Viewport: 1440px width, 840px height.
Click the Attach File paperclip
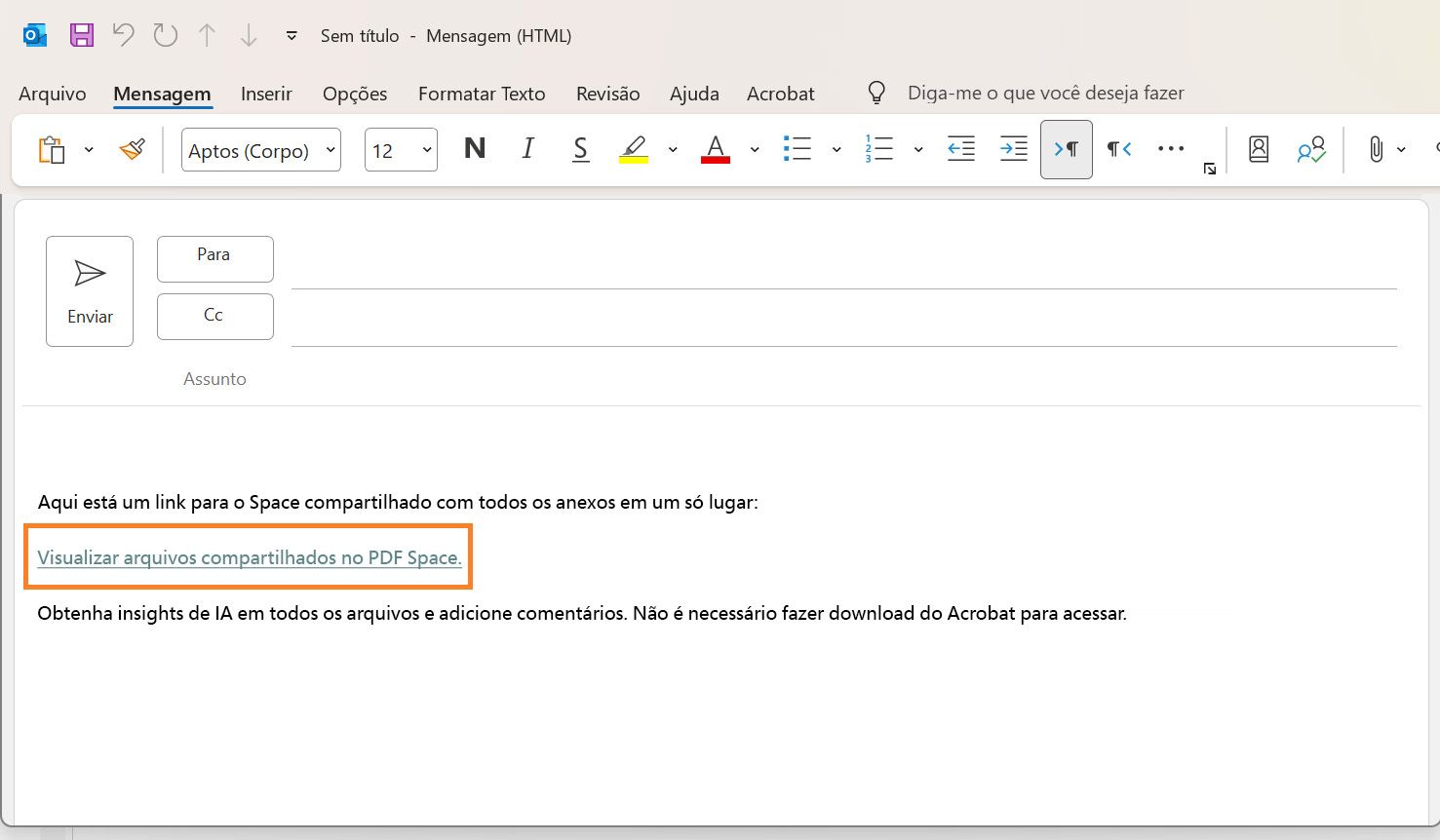(1376, 150)
